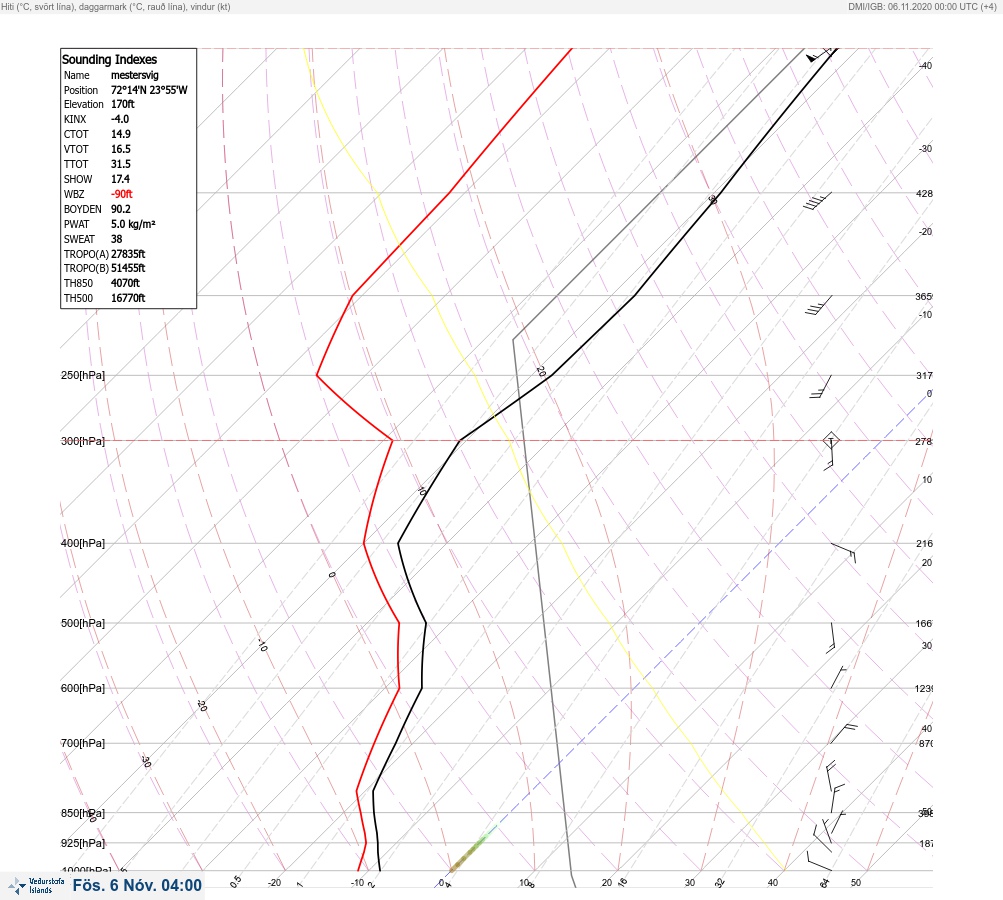Screen dimensions: 1003x900
Task: Click the 300[hPa] pressure level label
Action: click(x=83, y=441)
